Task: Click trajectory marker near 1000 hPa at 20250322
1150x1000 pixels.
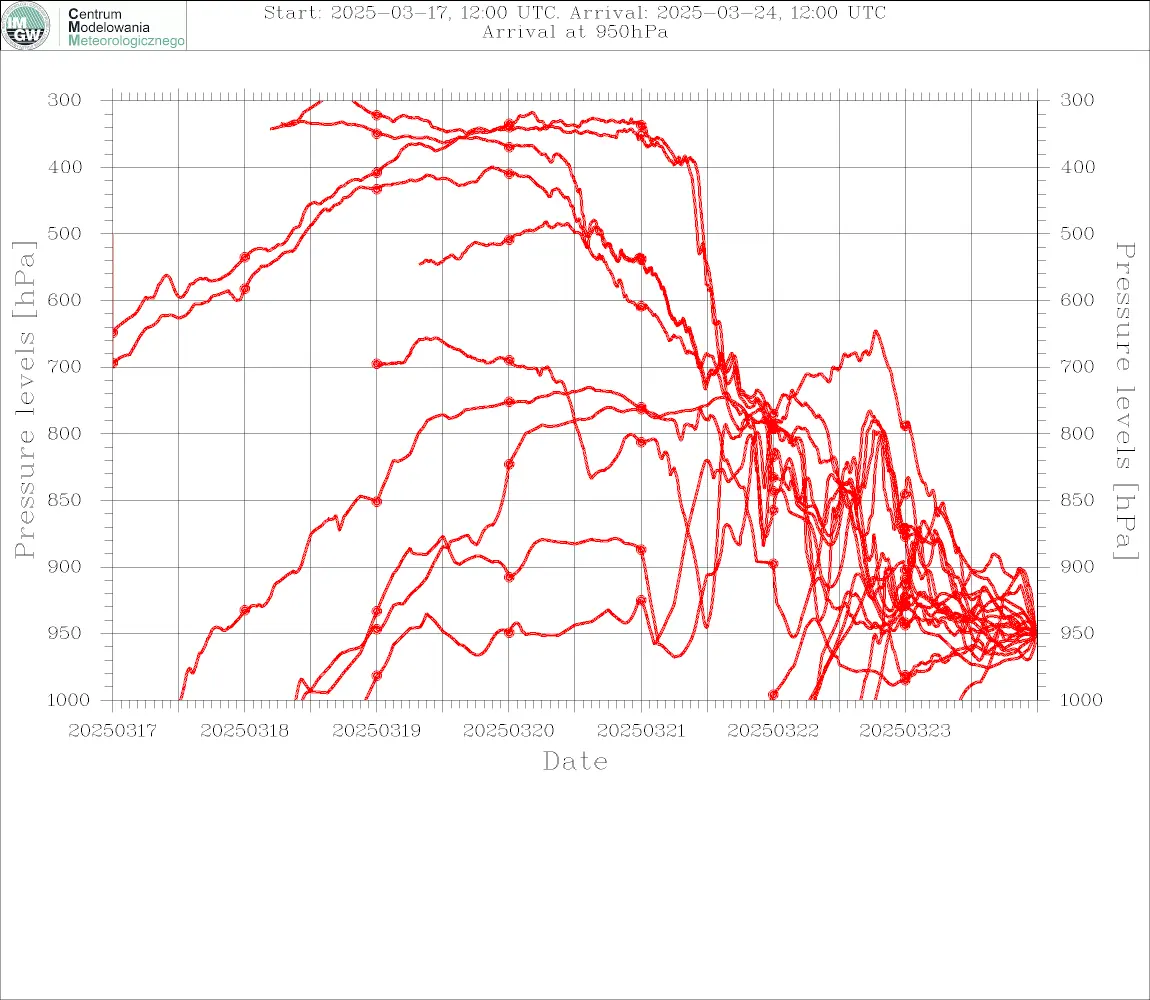Action: point(773,695)
